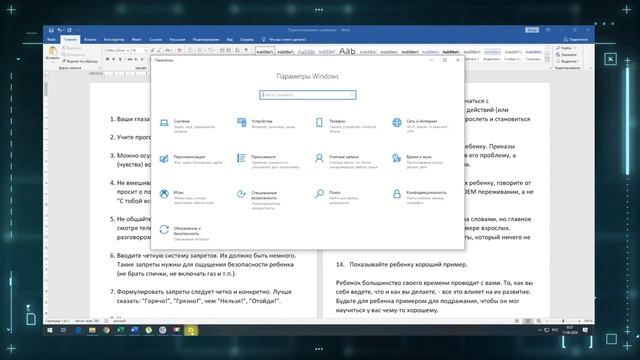This screenshot has height=360, width=640.
Task: Click the Redo icon in Word title bar
Action: coord(69,30)
